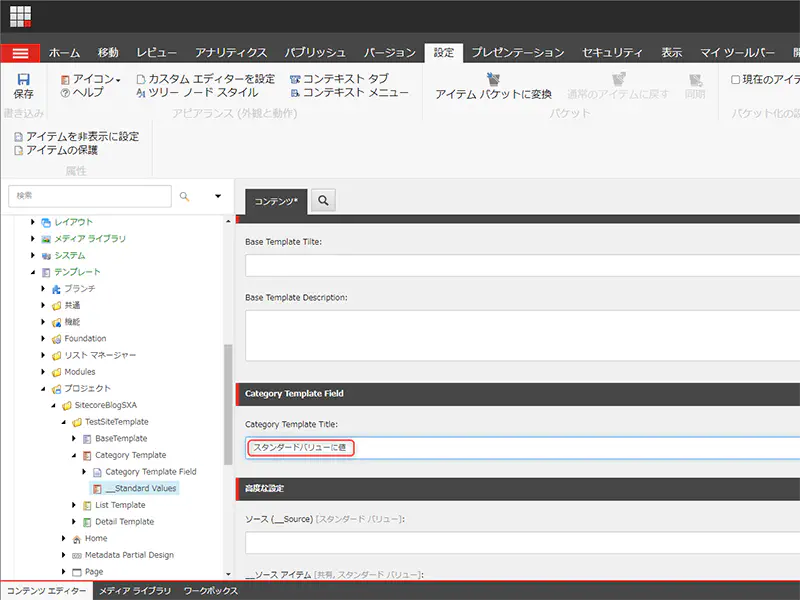Open ヘルプ help setting

(x=82, y=92)
